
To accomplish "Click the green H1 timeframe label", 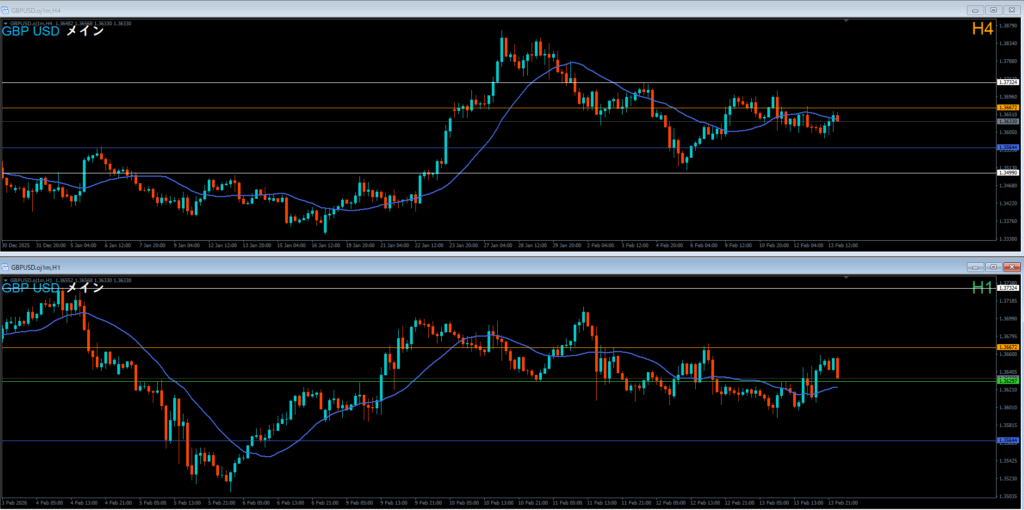I will [982, 289].
